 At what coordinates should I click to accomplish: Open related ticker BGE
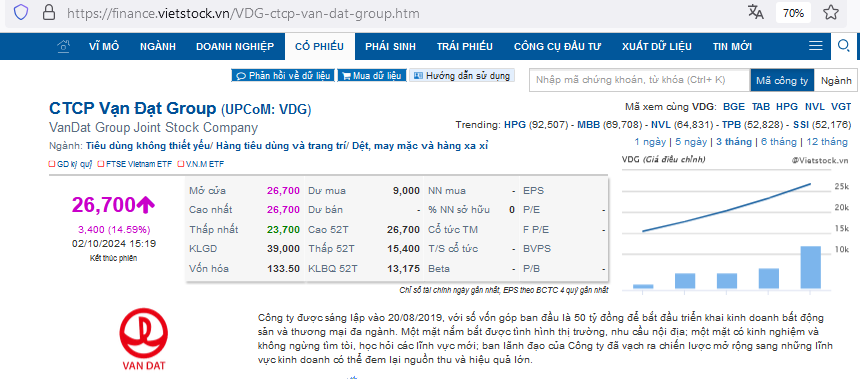coord(734,106)
